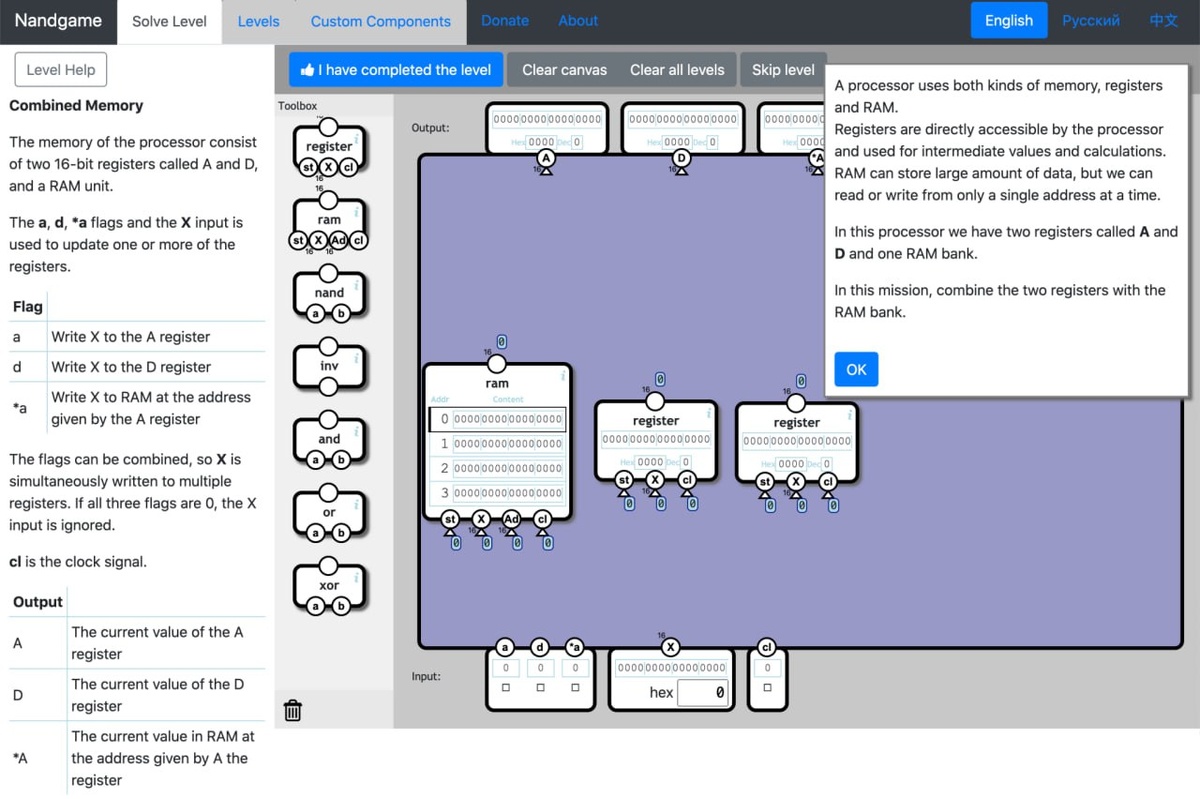Screen dimensions: 1200x799
Task: Switch to the Levels tab
Action: [259, 21]
